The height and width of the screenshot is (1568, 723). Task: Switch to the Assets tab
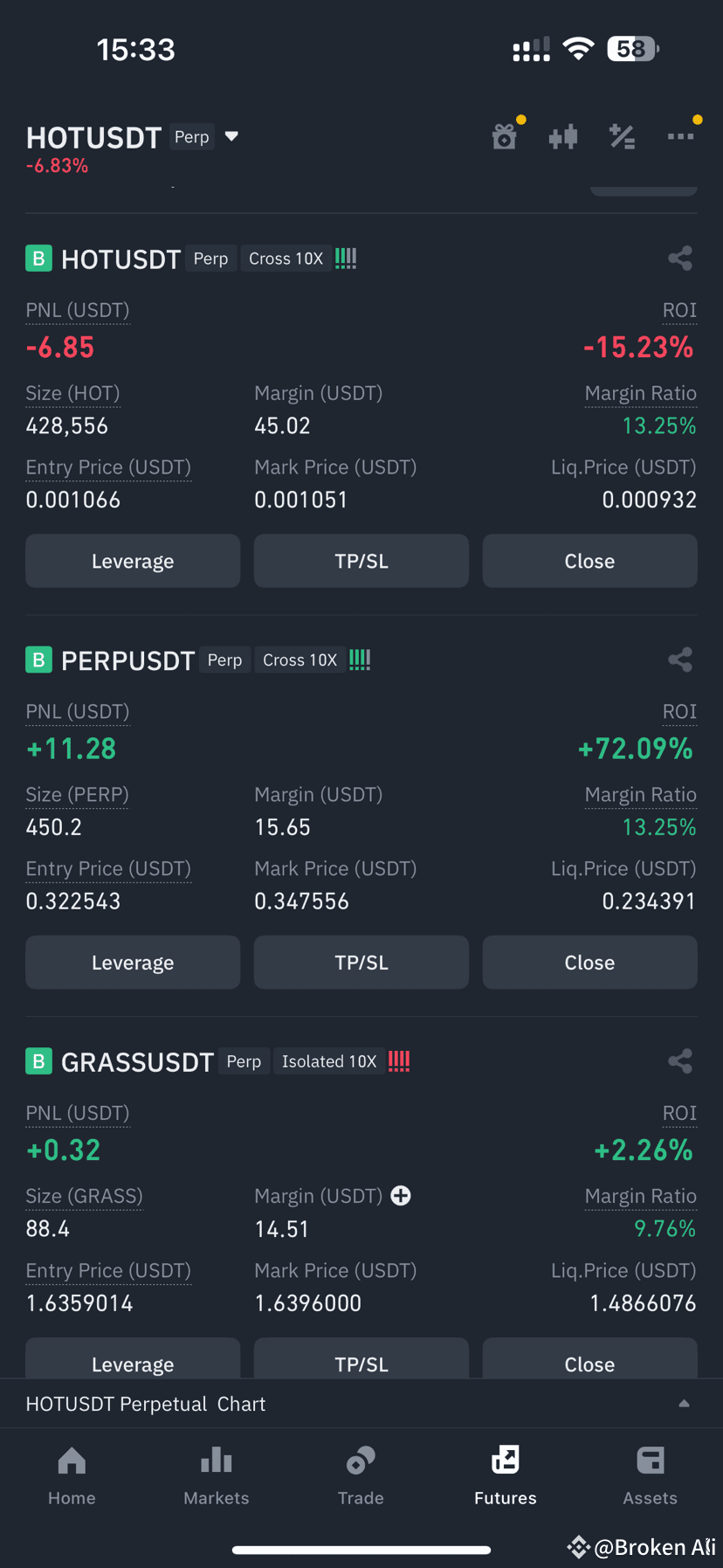(x=651, y=1476)
